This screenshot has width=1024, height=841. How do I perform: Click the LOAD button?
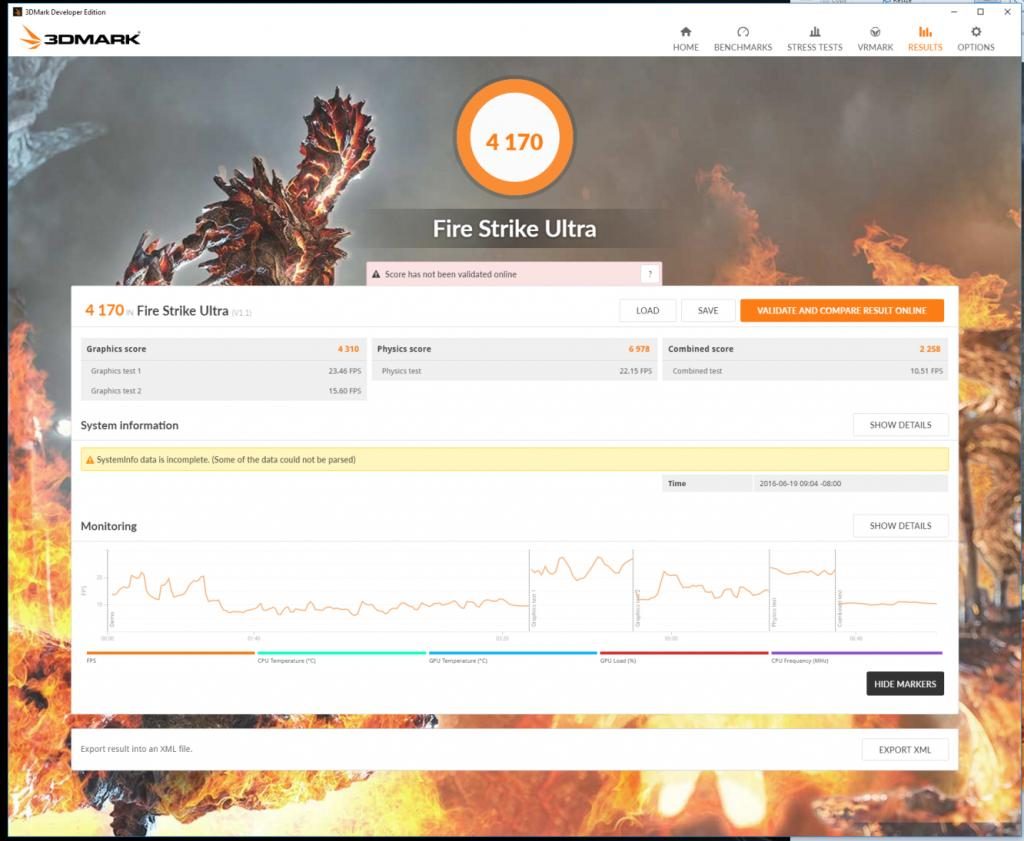coord(647,311)
